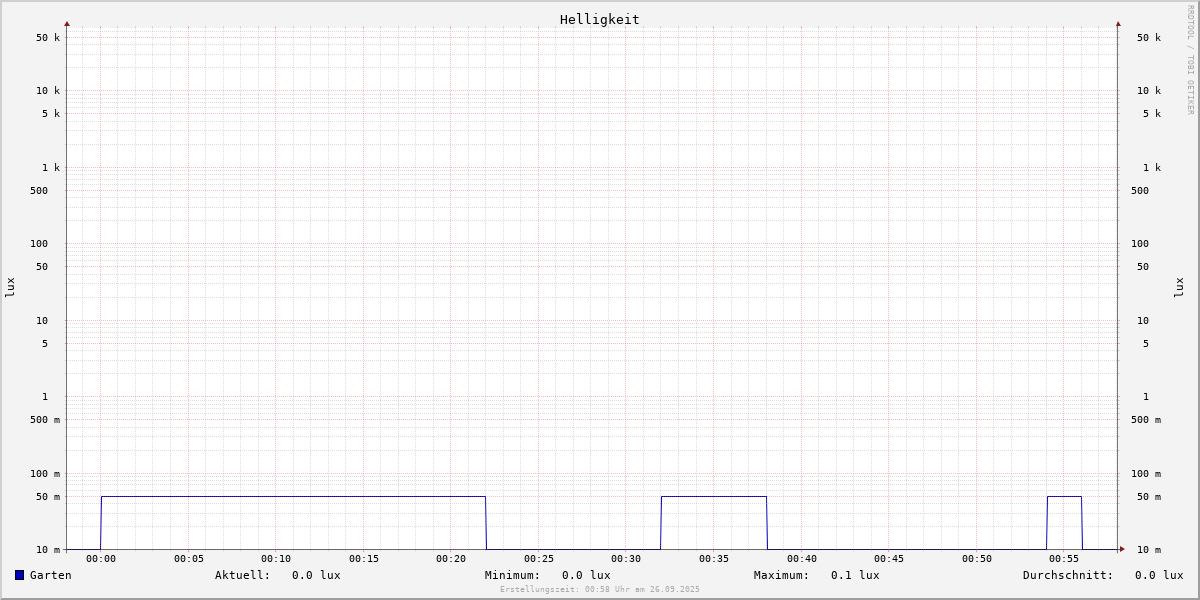Click the 00:25 time axis label
Viewport: 1200px width, 600px height.
539,559
